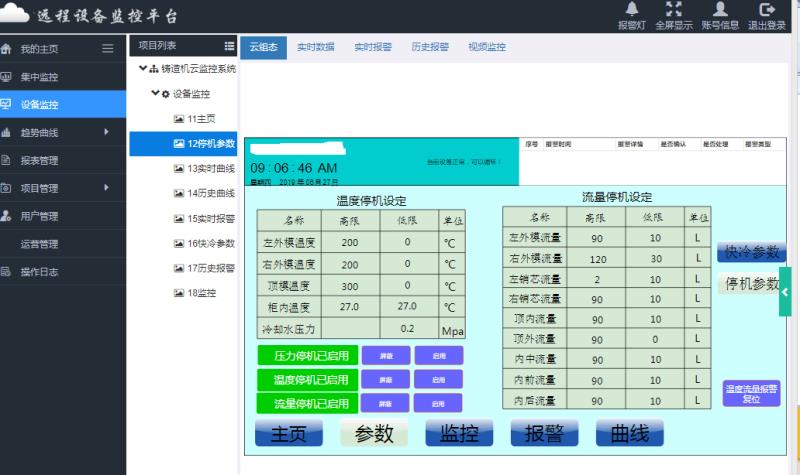Click 左外模温度 高限 value field
The height and width of the screenshot is (475, 800).
349,242
